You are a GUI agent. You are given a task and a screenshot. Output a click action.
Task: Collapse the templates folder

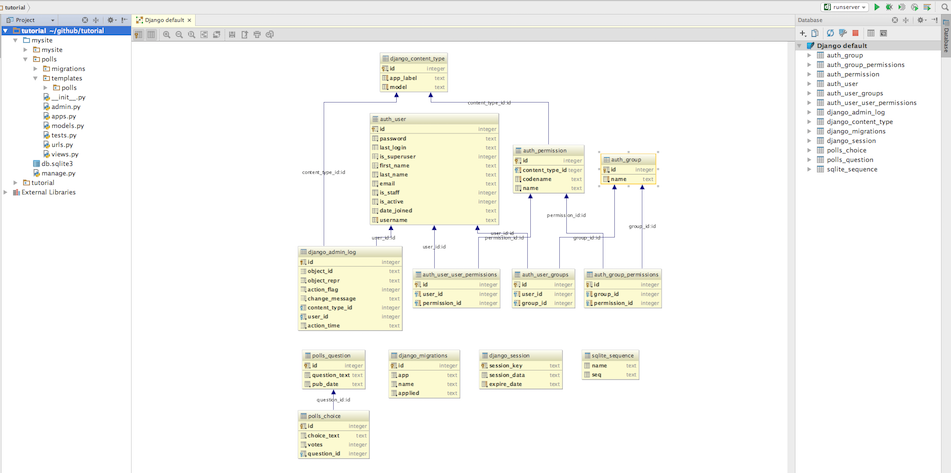point(35,78)
